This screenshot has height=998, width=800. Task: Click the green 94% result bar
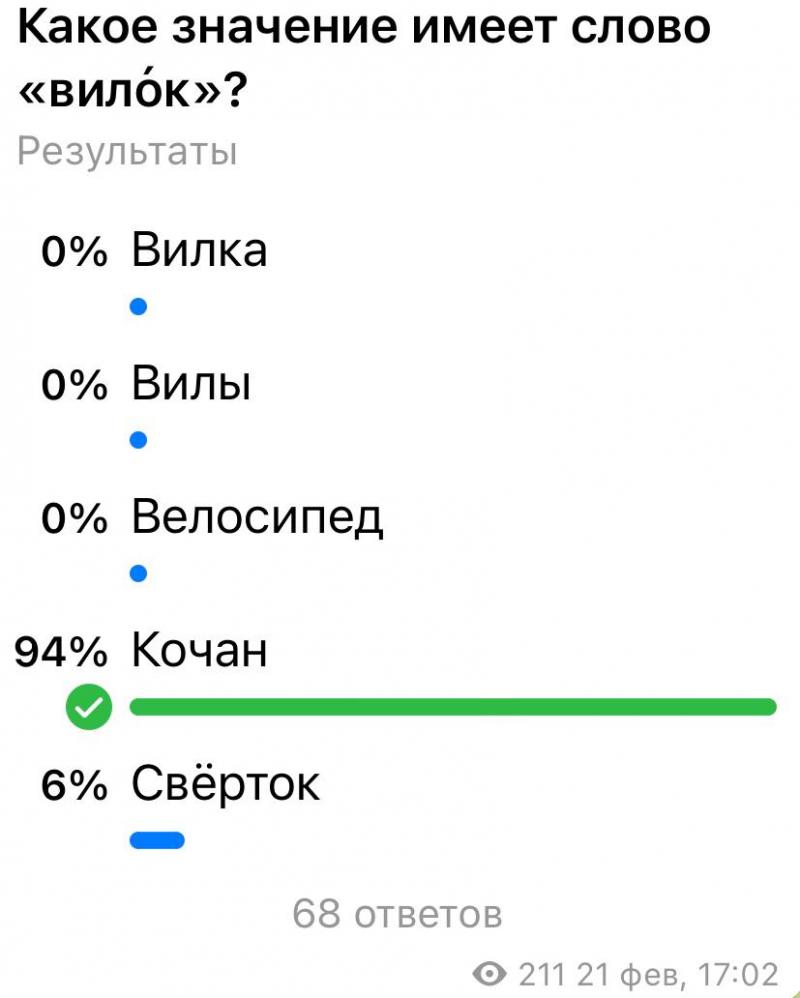coord(453,706)
